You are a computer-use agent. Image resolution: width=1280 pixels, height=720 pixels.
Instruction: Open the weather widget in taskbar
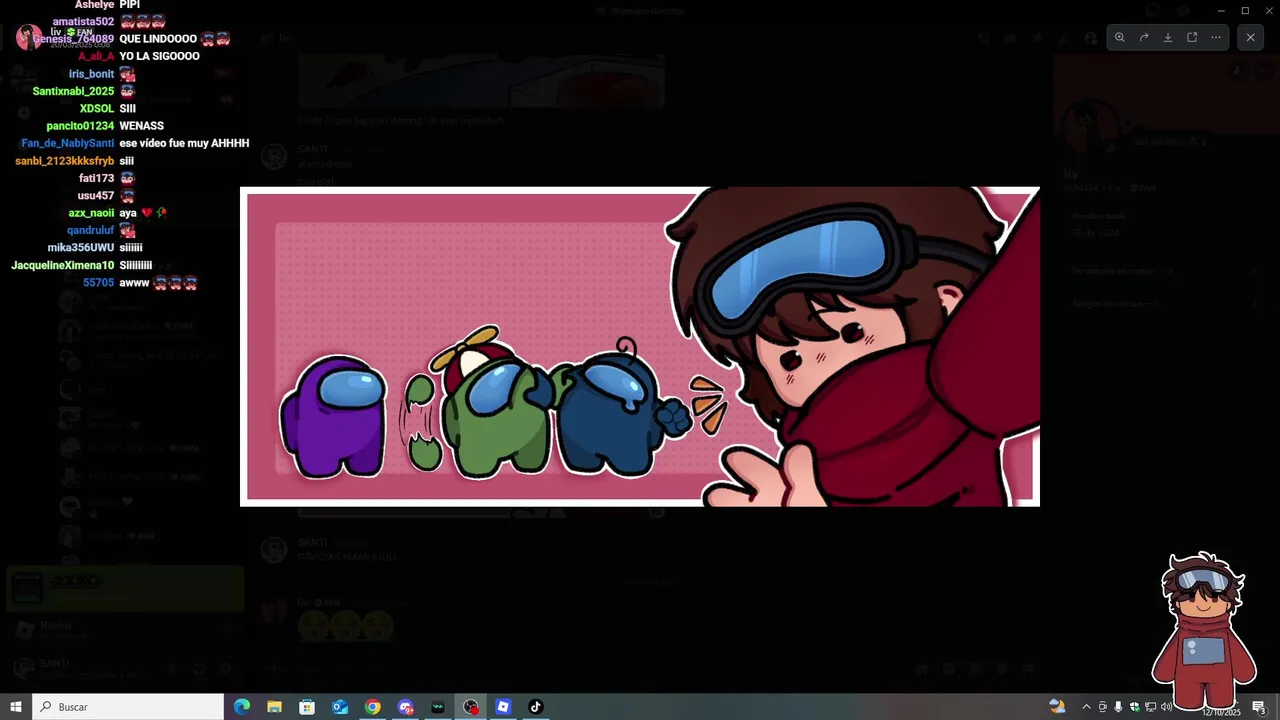(1057, 707)
